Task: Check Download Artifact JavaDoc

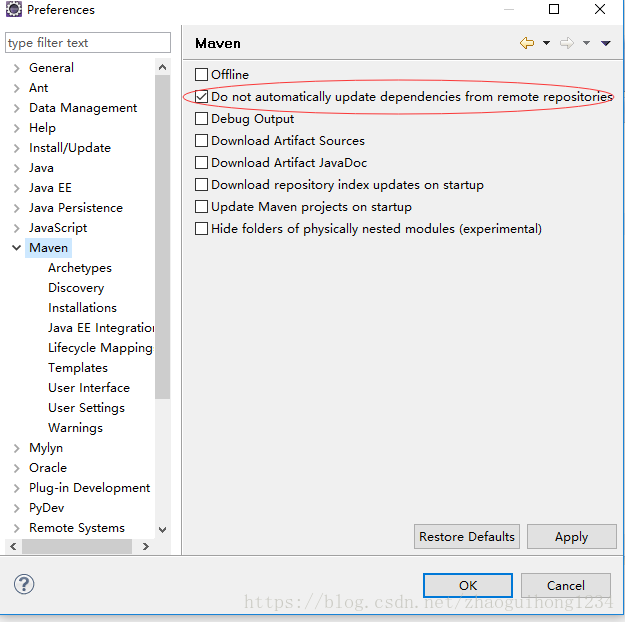Action: pos(201,163)
